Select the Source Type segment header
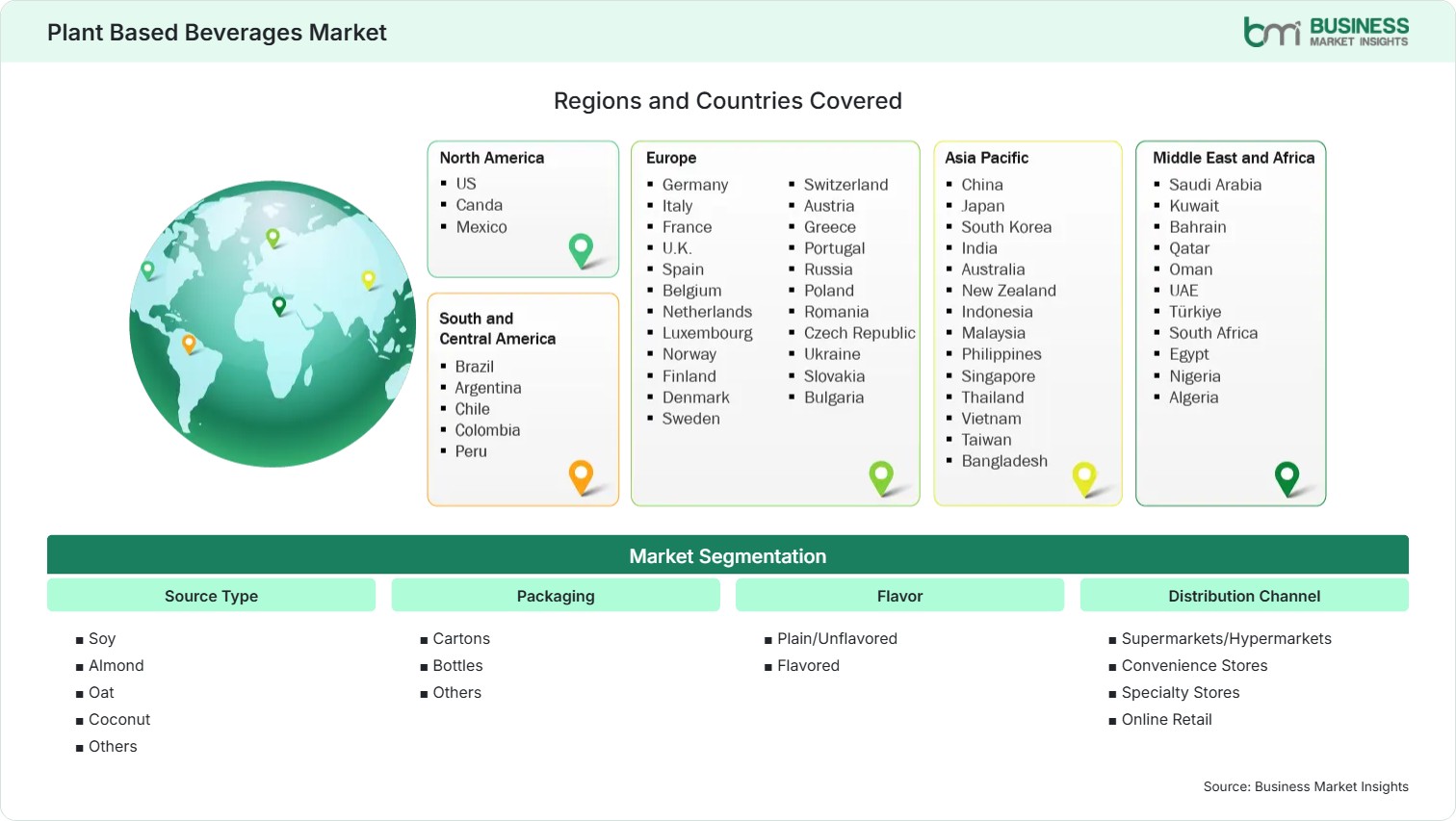 tap(211, 596)
